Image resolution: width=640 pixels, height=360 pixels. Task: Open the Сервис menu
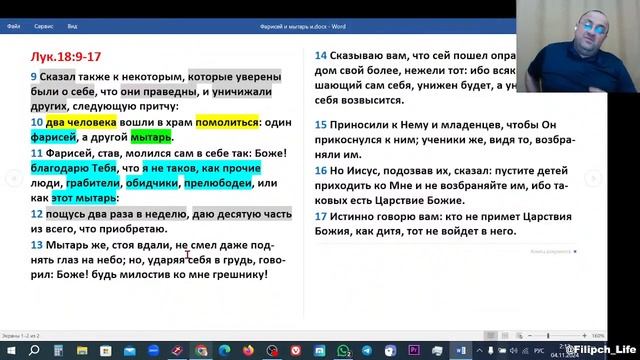click(44, 26)
